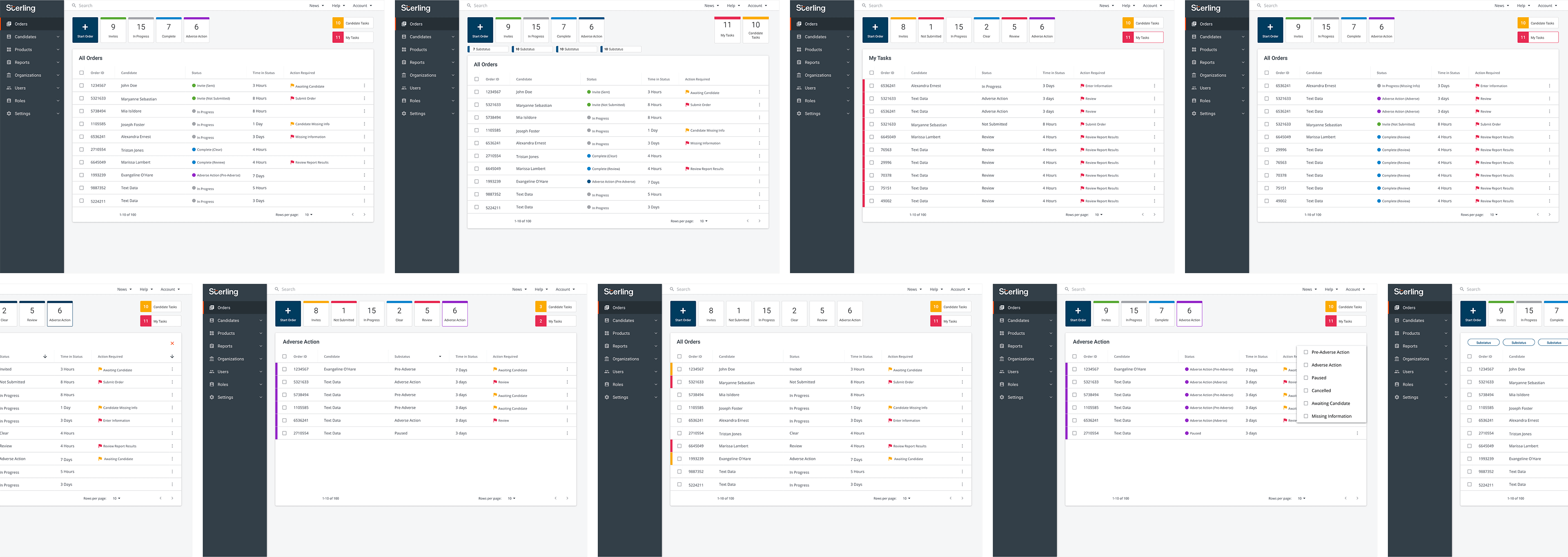The image size is (1568, 557).
Task: Click the next-page chevron under the My Tasks table
Action: click(1154, 215)
